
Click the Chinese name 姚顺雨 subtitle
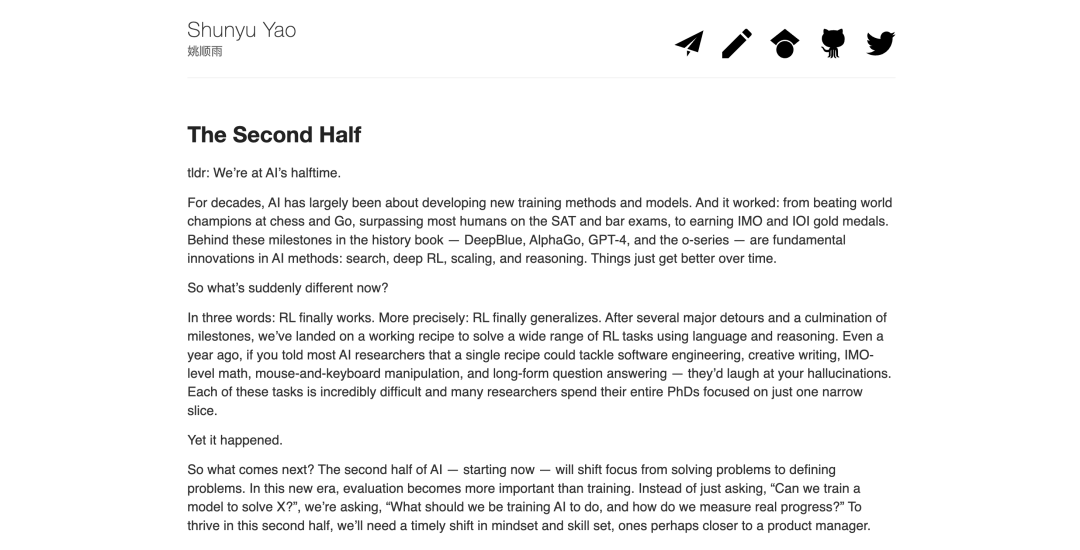tap(205, 51)
